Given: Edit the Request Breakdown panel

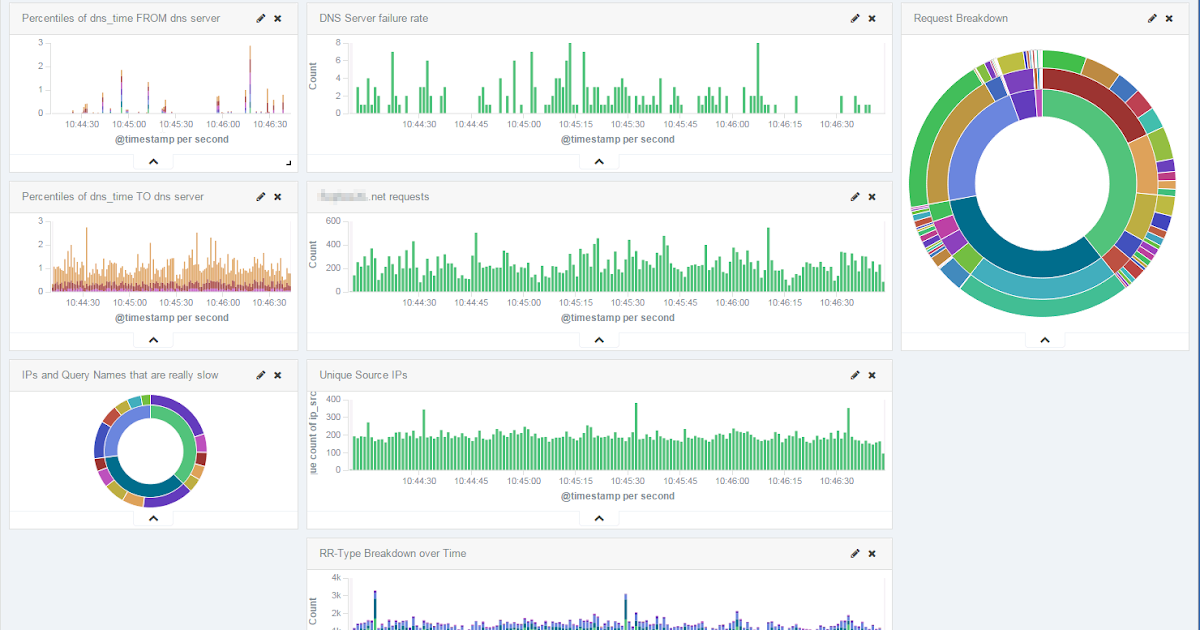Looking at the screenshot, I should click(x=1152, y=18).
